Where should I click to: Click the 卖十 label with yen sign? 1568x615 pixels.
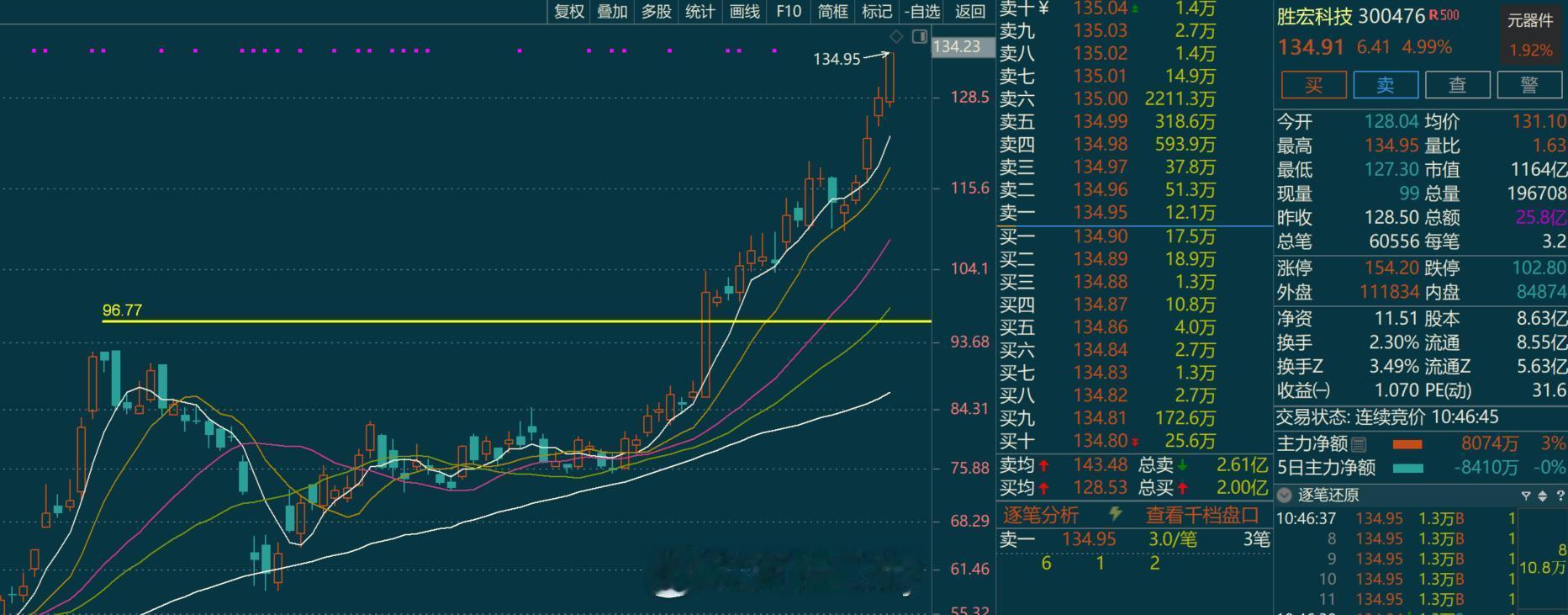1024,8
